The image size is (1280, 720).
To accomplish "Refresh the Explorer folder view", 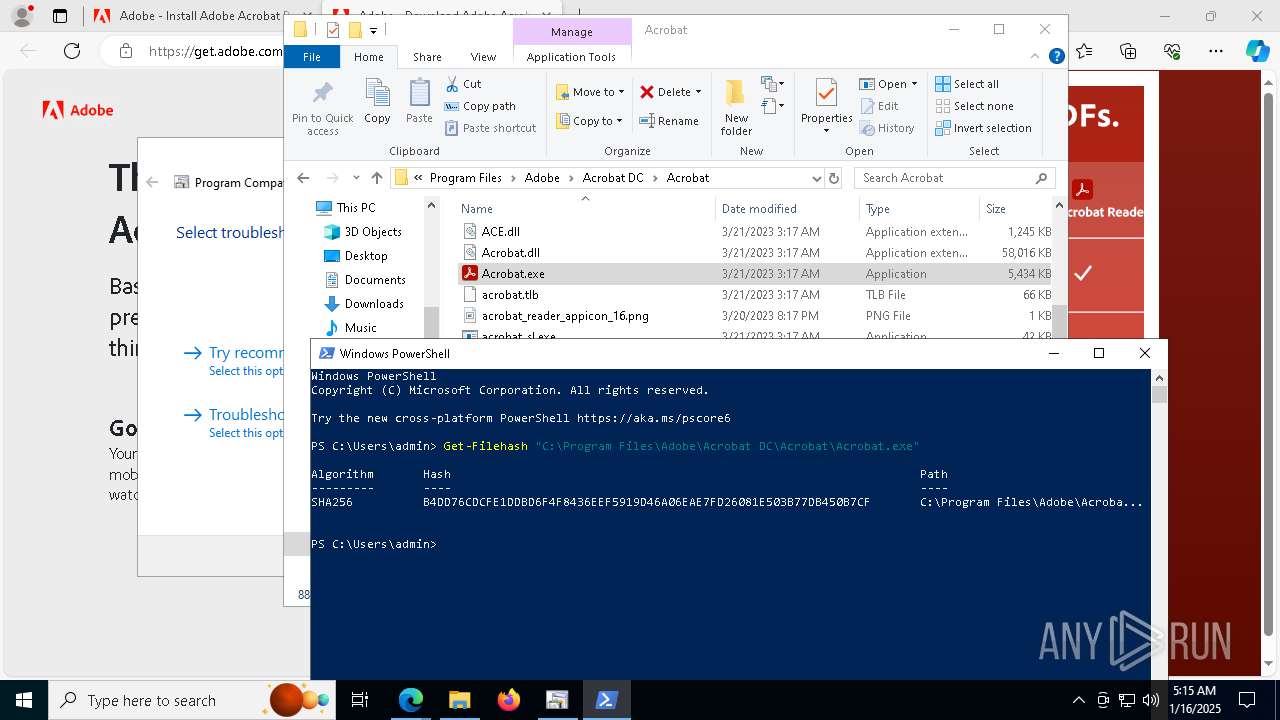I will 834,178.
